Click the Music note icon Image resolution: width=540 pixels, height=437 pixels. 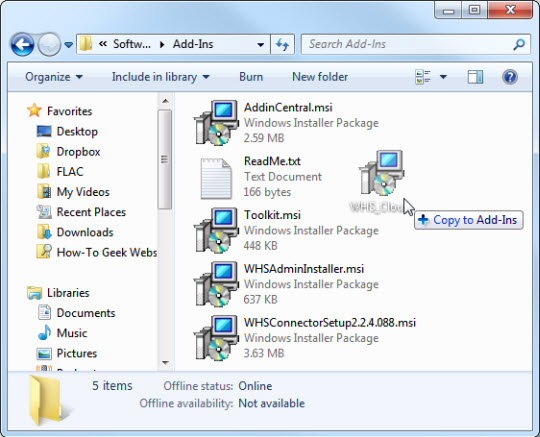(44, 333)
